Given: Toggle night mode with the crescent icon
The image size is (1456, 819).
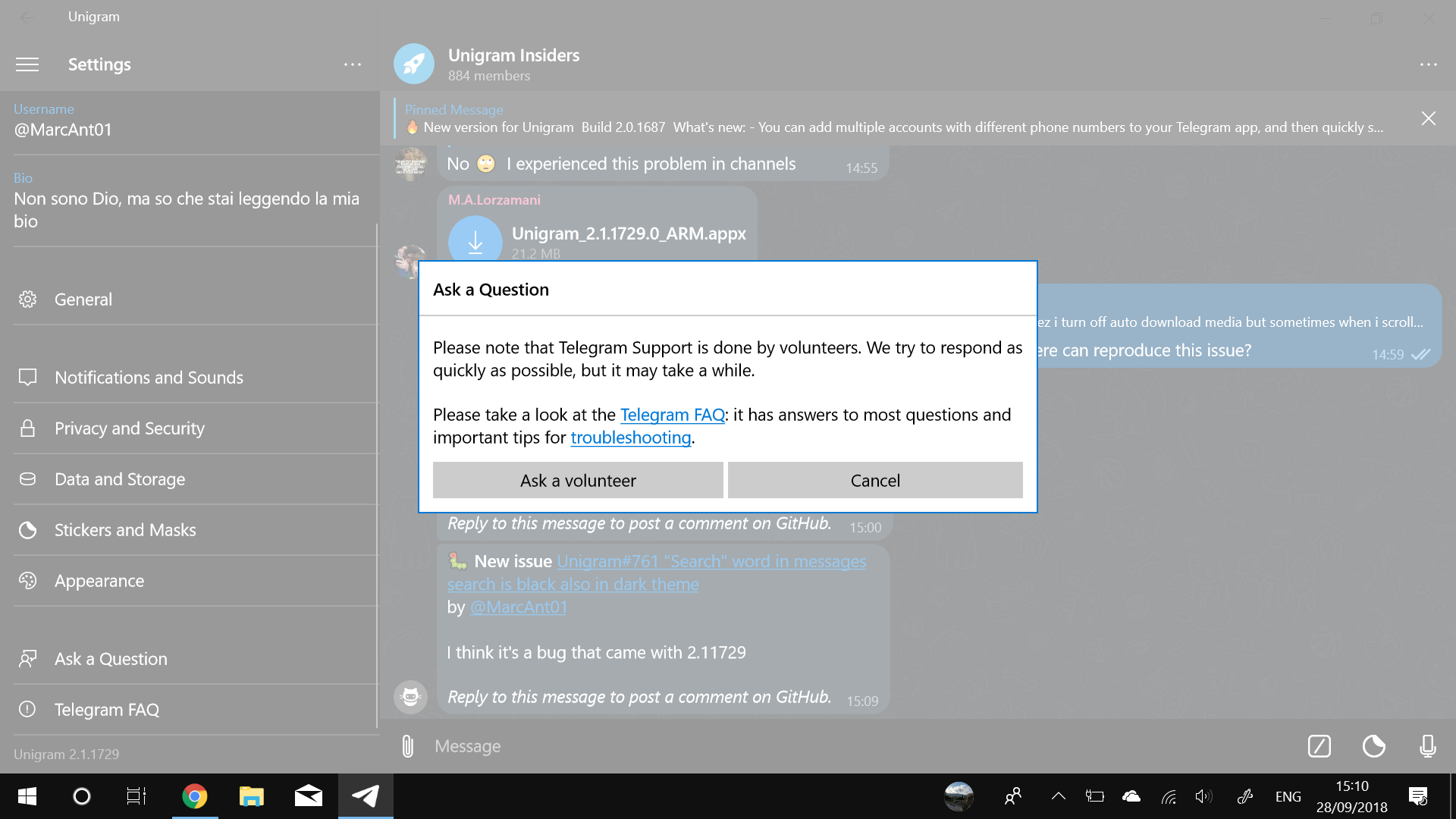Looking at the screenshot, I should [1374, 745].
